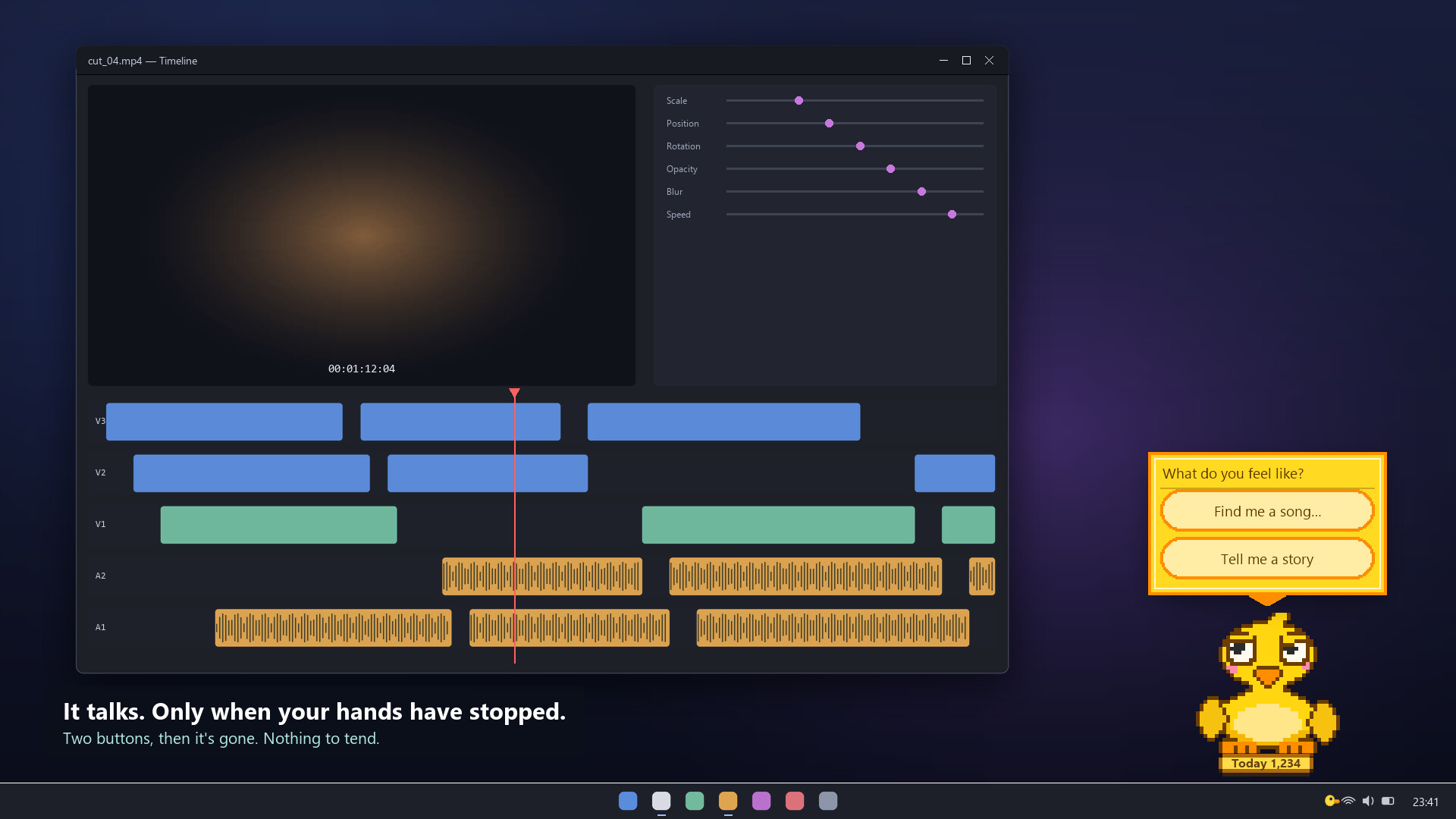Select the long middle green V1 clip
Screen dimensions: 1456x819
[778, 525]
